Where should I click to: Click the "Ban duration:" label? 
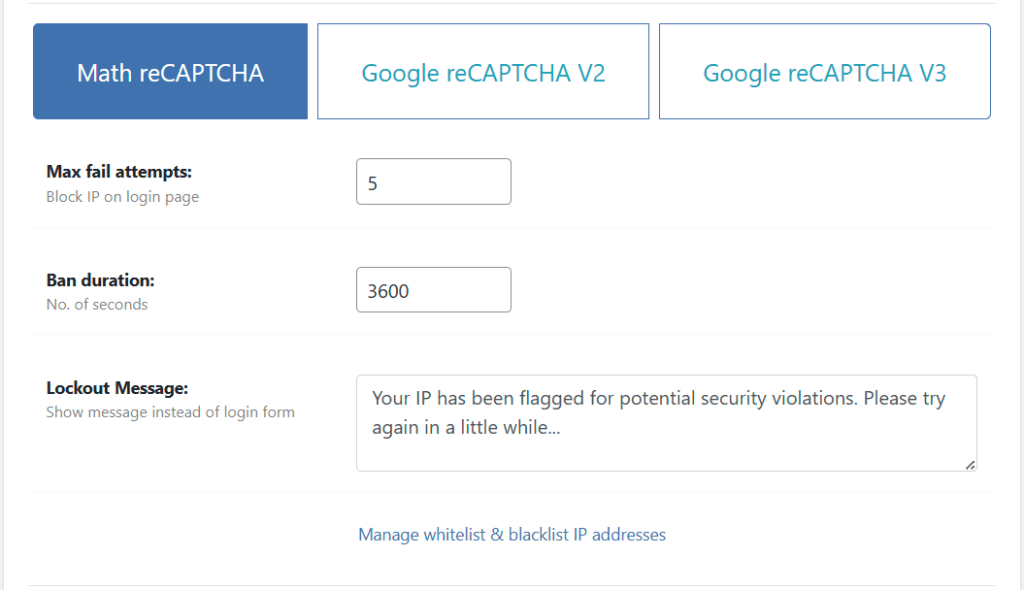click(100, 280)
